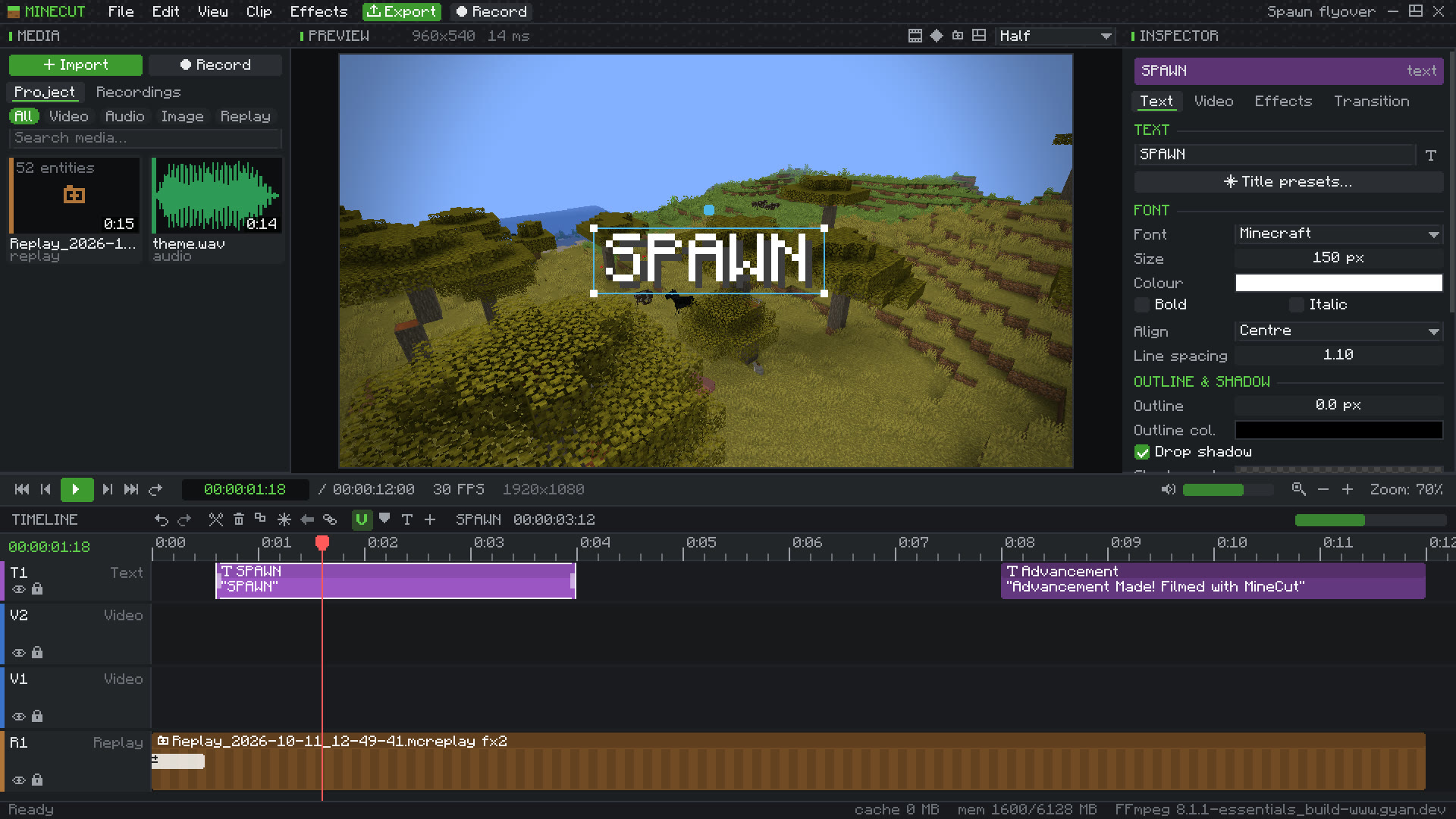The width and height of the screenshot is (1456, 819).
Task: Toggle the green magnet snapping button
Action: click(x=362, y=519)
